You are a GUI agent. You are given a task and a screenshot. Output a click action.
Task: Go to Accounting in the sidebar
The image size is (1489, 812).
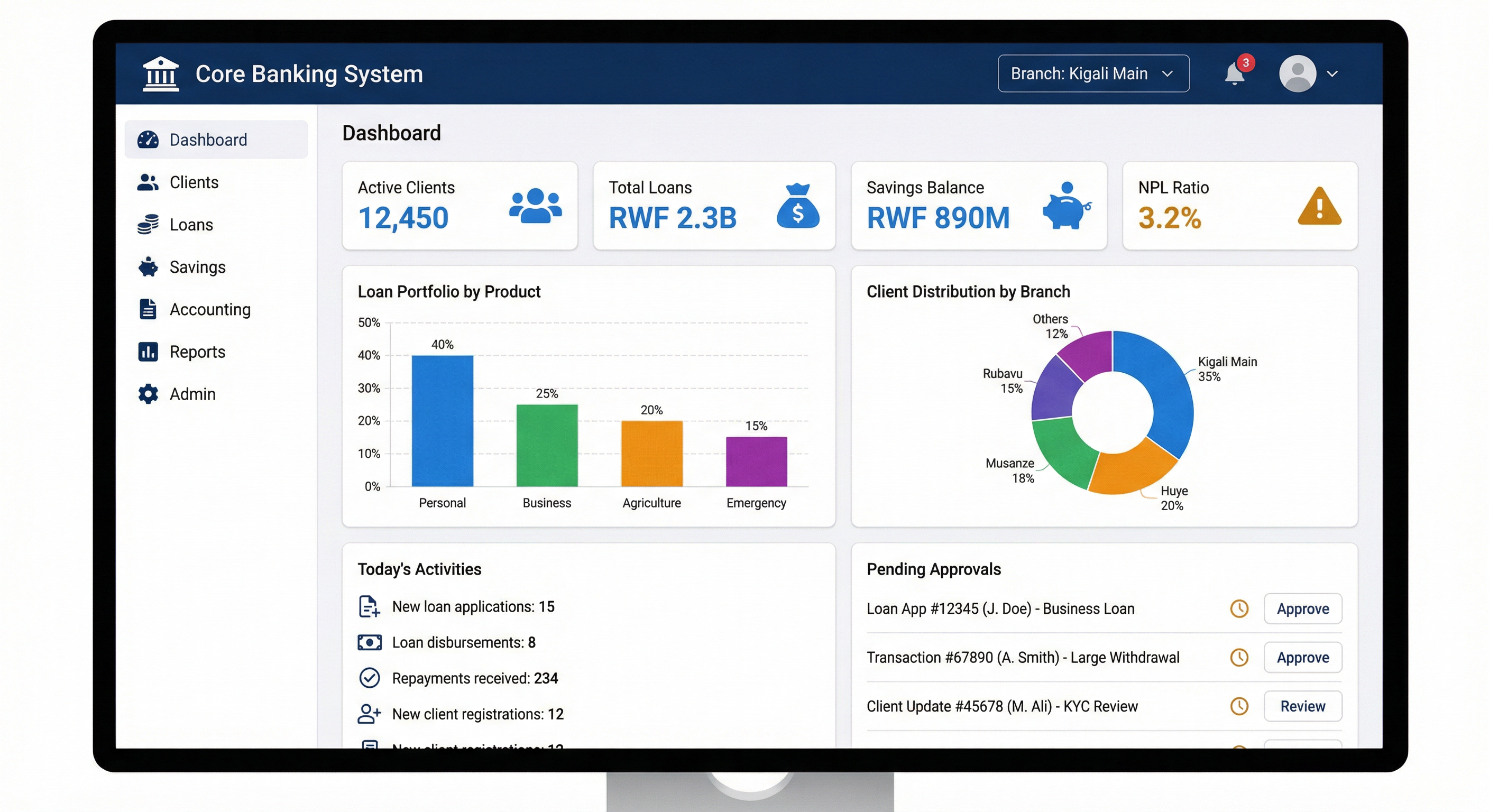pyautogui.click(x=209, y=310)
